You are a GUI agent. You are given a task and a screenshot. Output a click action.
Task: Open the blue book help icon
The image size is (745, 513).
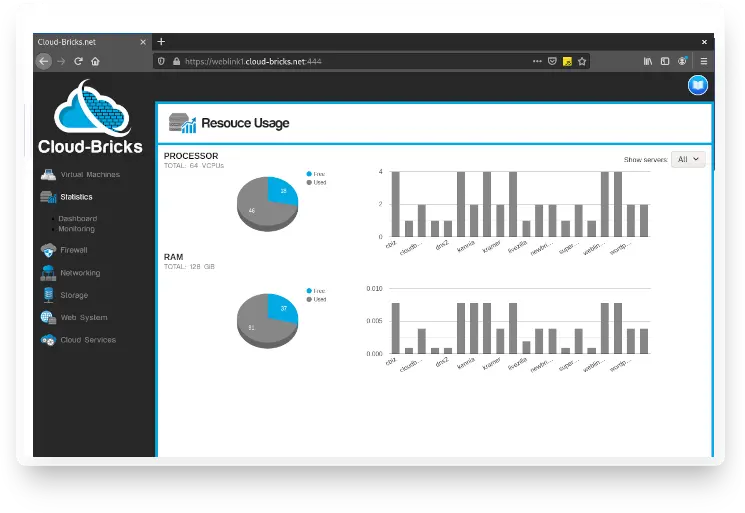click(697, 86)
